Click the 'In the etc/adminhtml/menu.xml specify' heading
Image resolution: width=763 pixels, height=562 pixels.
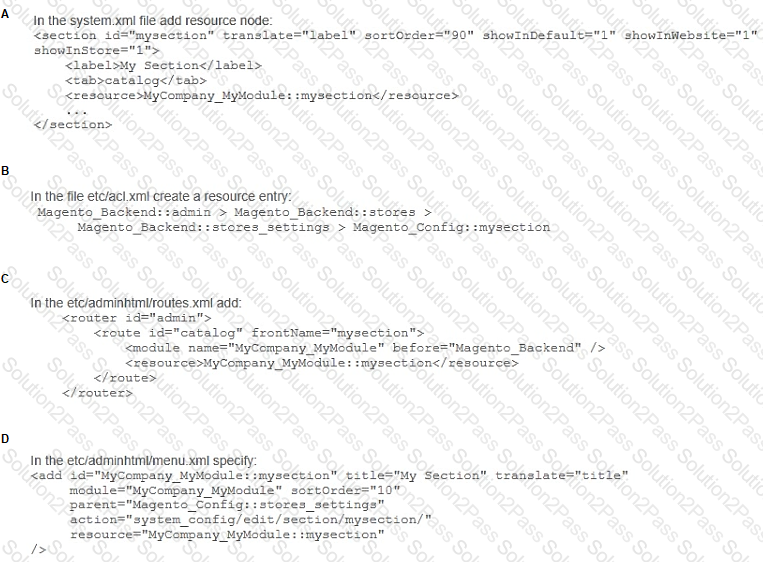click(x=144, y=460)
